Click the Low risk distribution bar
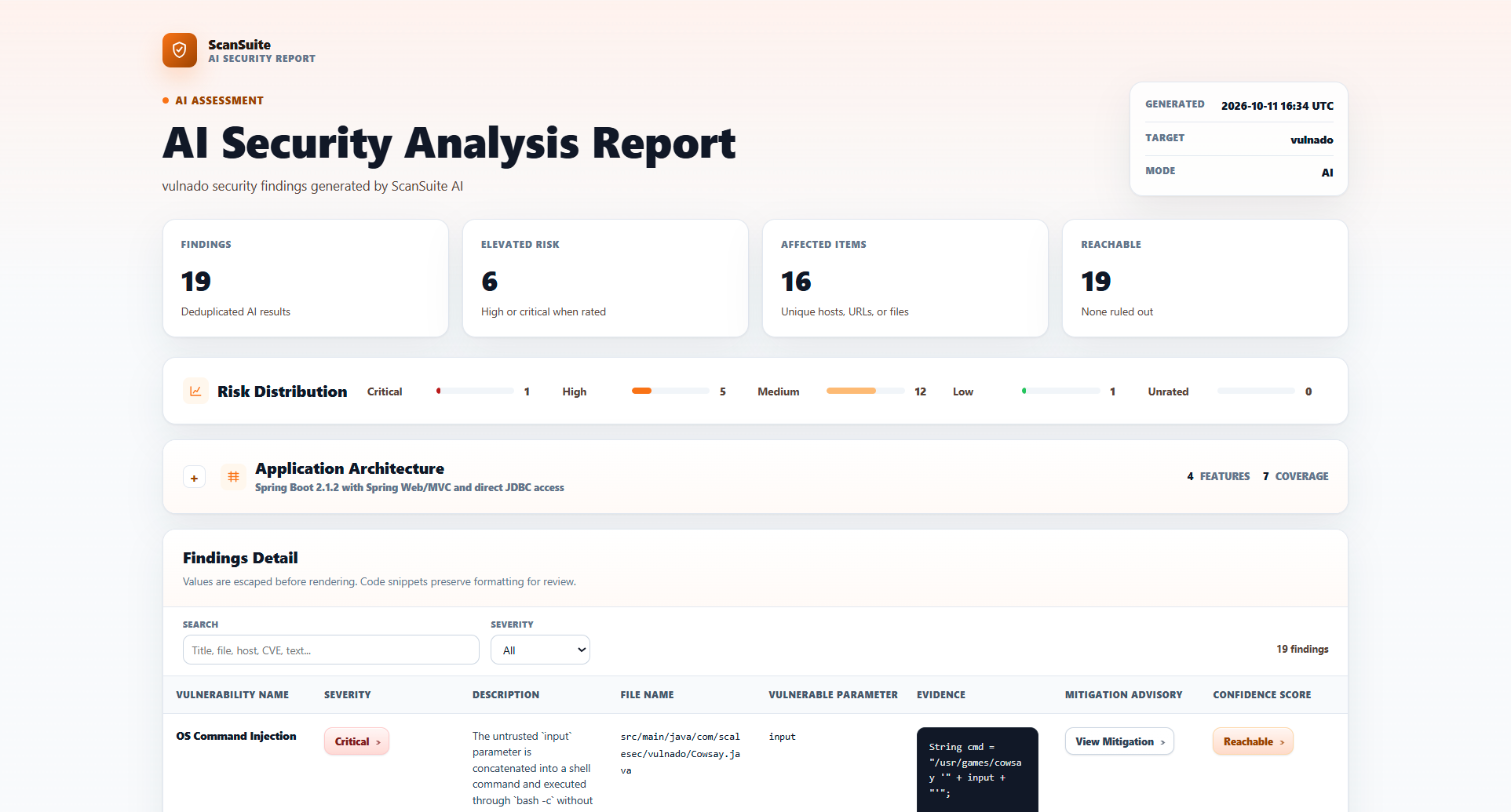 click(1060, 391)
